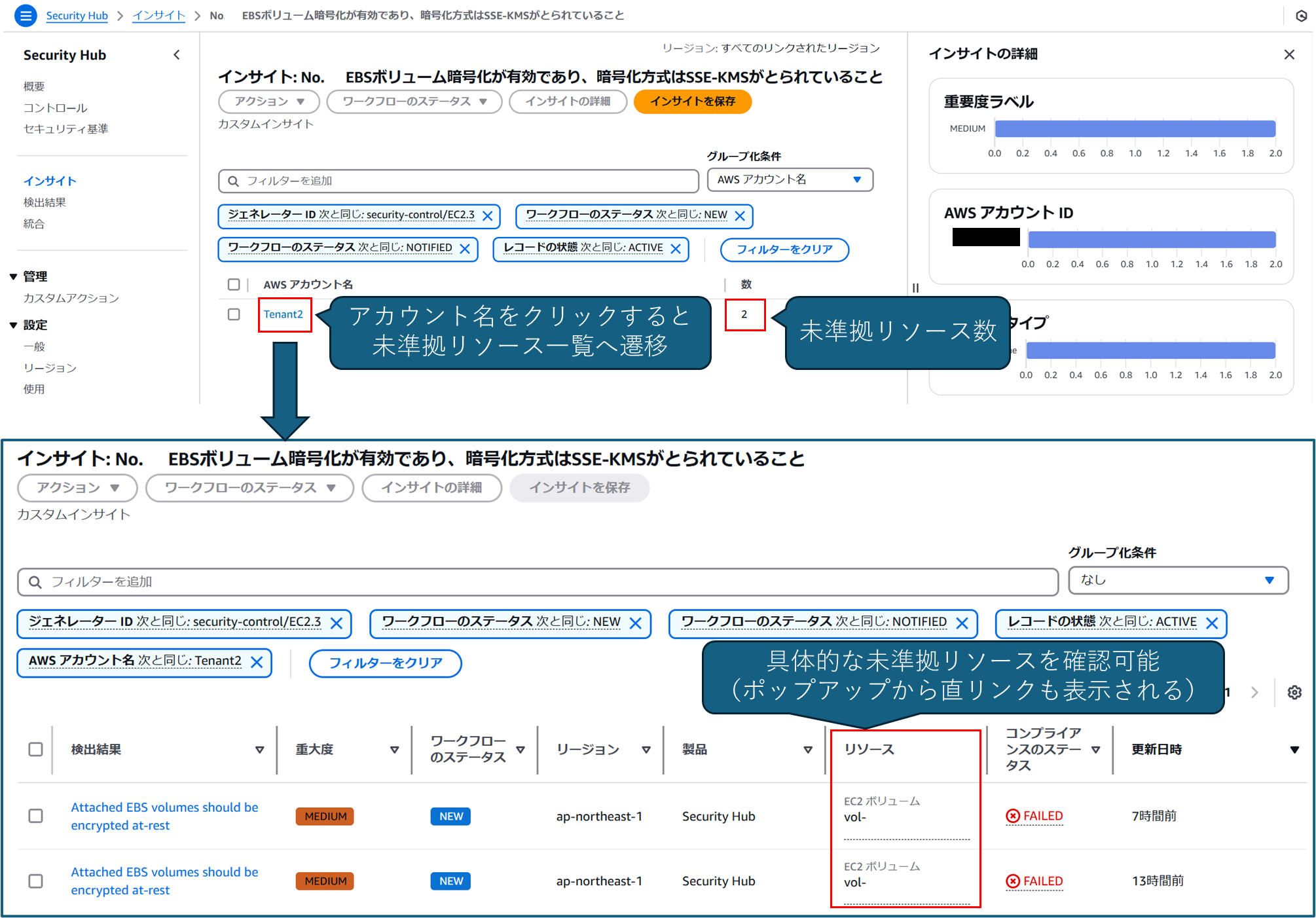Remove the NOTIFIED workflow status filter chip
This screenshot has width=1316, height=918.
[x=466, y=248]
